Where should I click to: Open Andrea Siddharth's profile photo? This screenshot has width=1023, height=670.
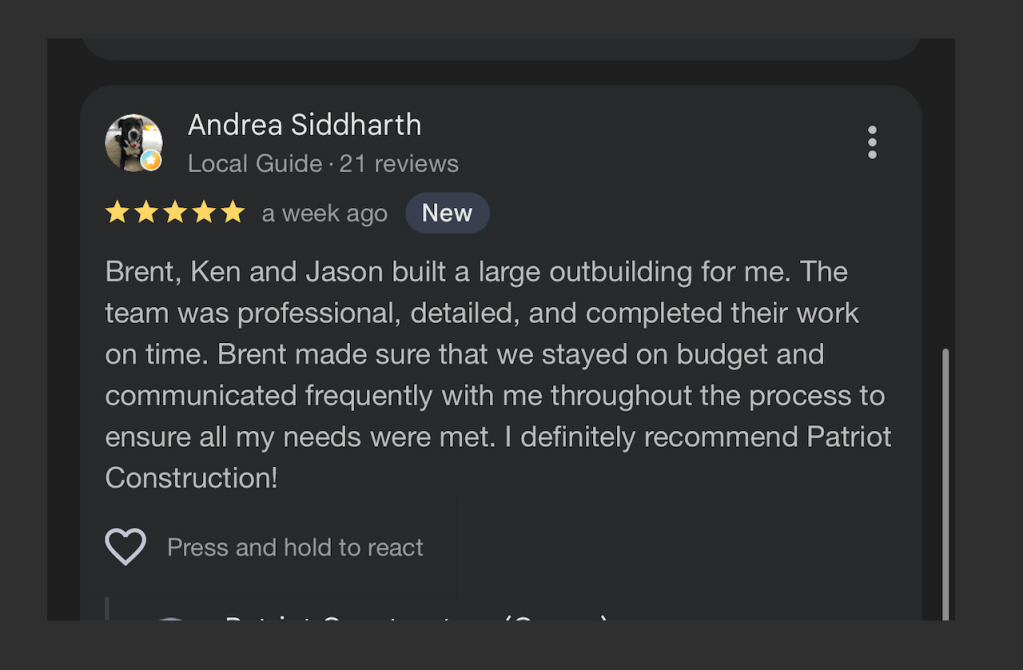pos(133,143)
